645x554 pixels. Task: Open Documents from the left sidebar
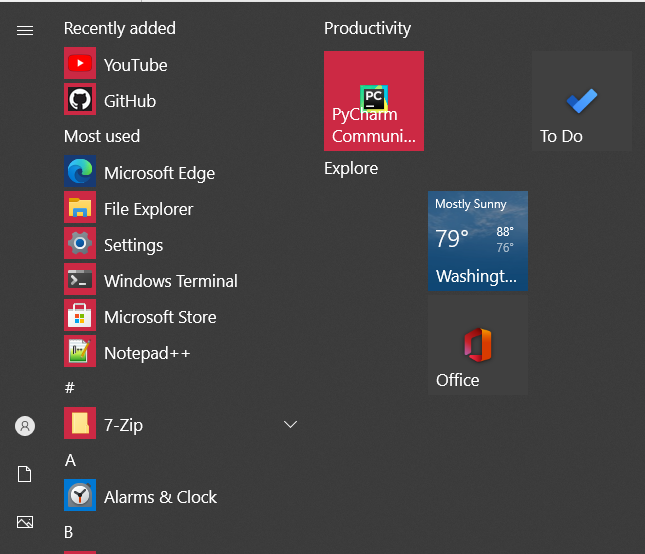pos(25,474)
